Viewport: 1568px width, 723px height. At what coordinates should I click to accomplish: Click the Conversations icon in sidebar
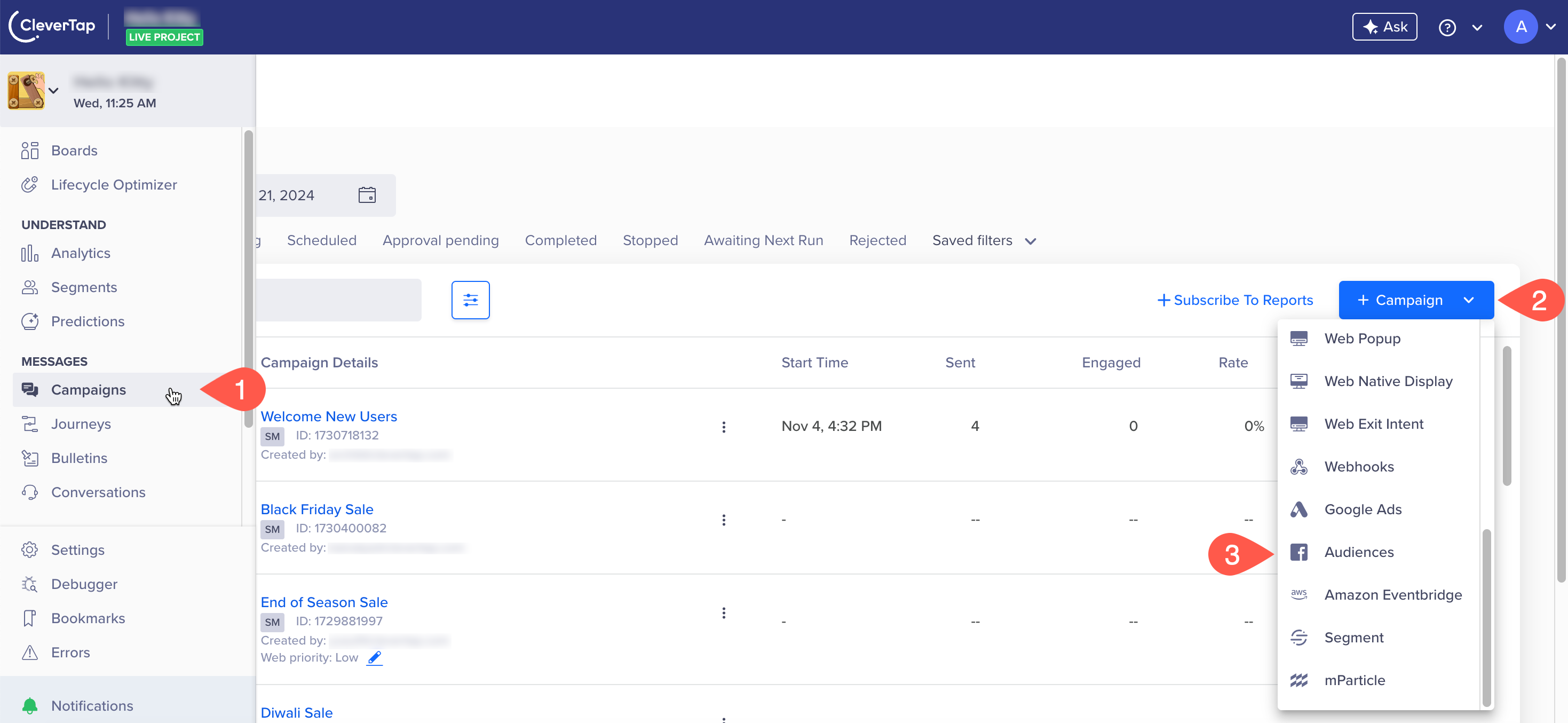click(30, 492)
